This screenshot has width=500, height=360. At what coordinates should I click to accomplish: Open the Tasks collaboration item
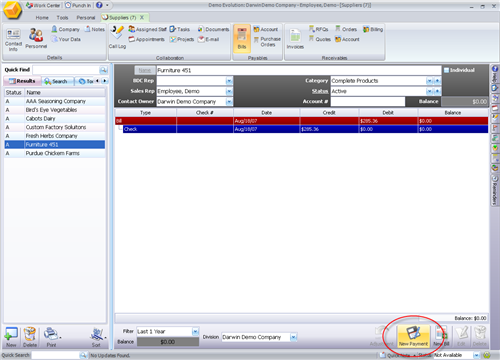click(x=180, y=29)
